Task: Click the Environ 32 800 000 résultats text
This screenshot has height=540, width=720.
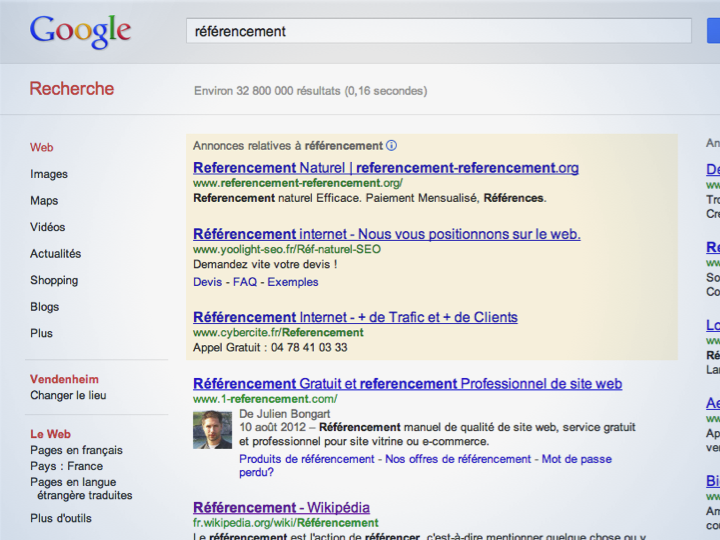Action: pyautogui.click(x=311, y=91)
